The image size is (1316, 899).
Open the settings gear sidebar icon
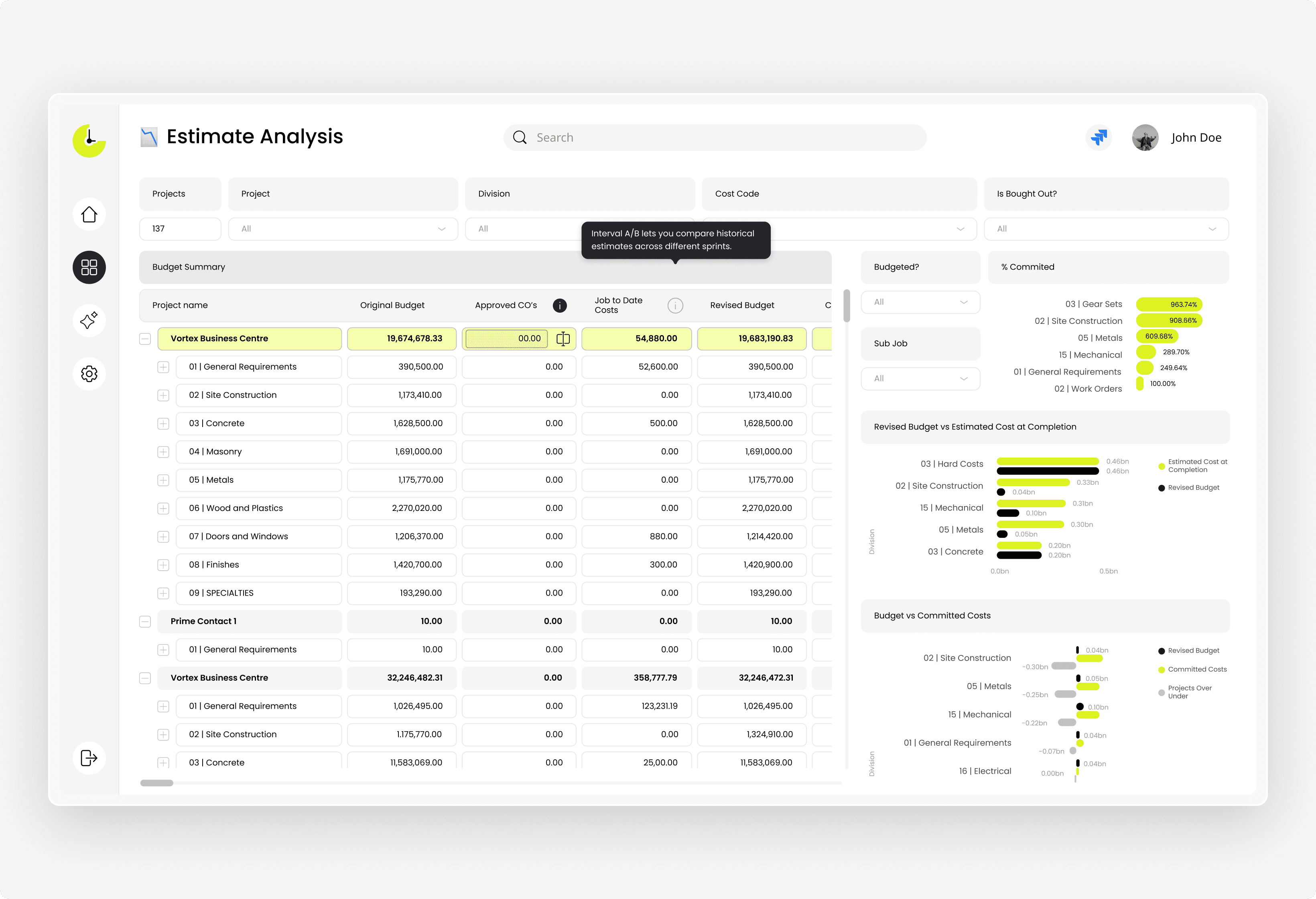pos(89,374)
